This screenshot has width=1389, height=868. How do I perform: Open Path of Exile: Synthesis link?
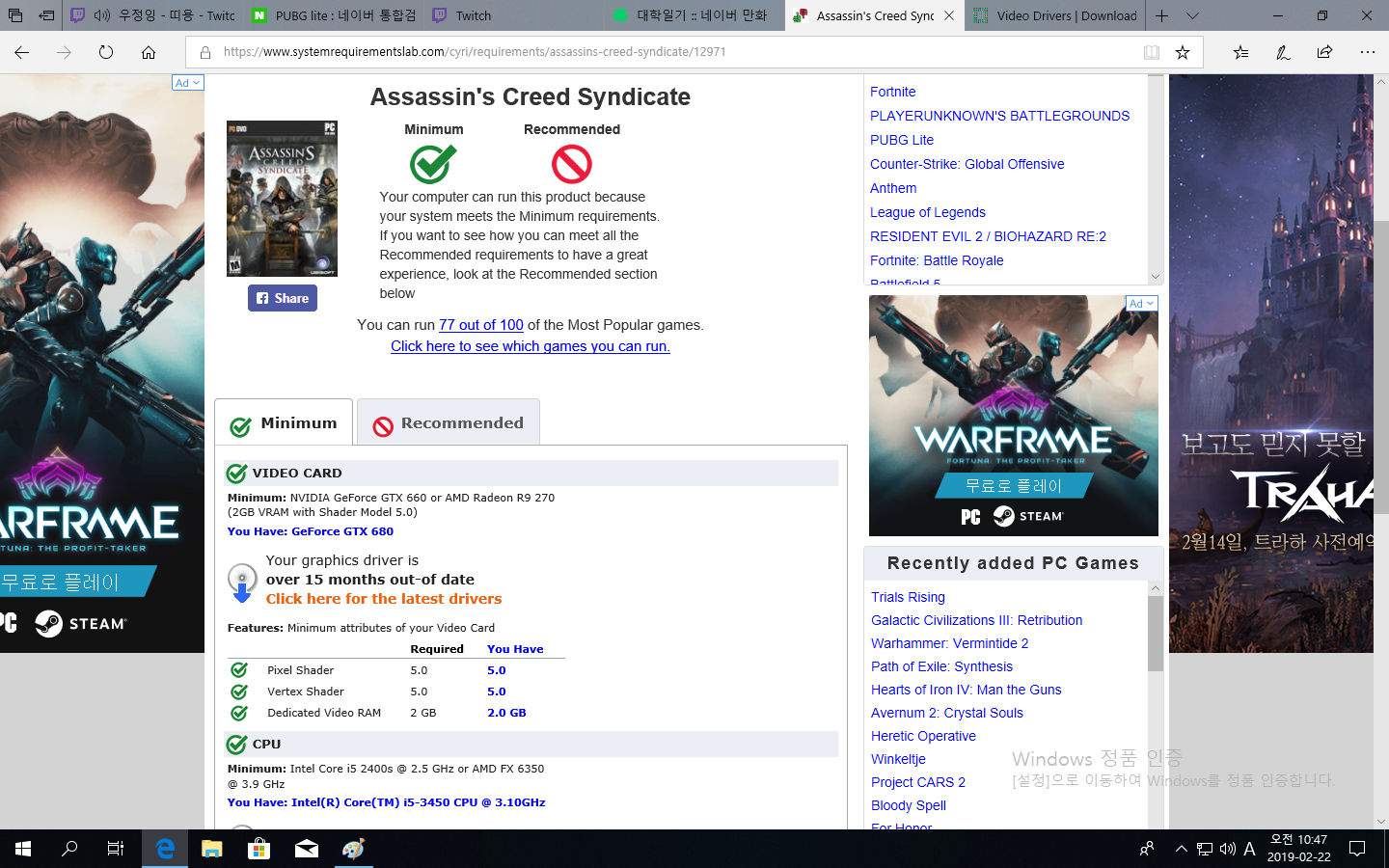[x=941, y=666]
